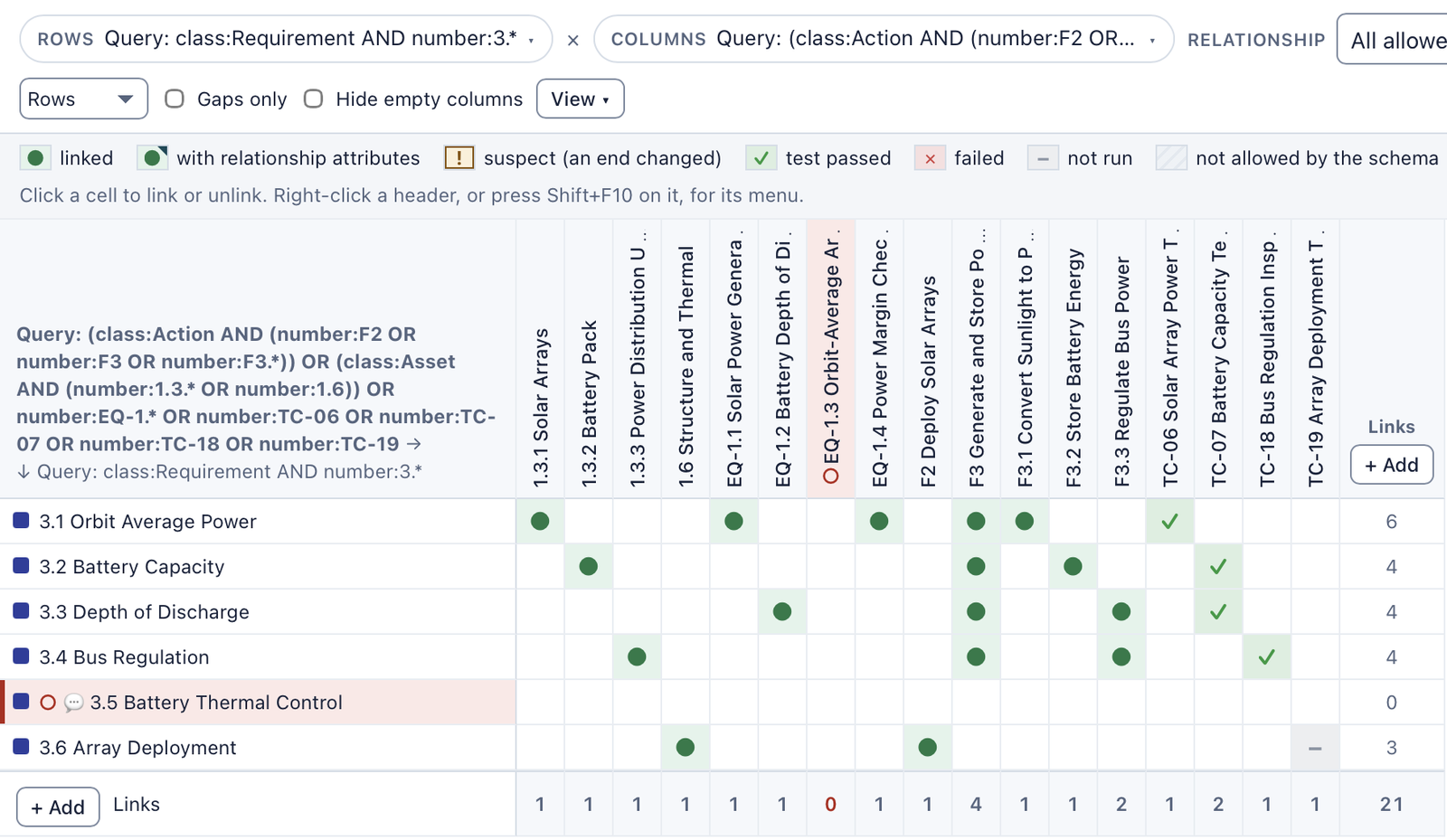This screenshot has height=840, width=1447.
Task: Select the 3.3 Depth of Discharge row
Action: click(258, 611)
